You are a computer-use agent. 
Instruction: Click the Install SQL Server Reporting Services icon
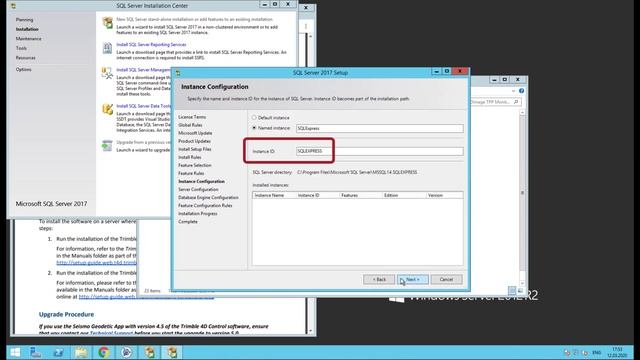pos(107,48)
